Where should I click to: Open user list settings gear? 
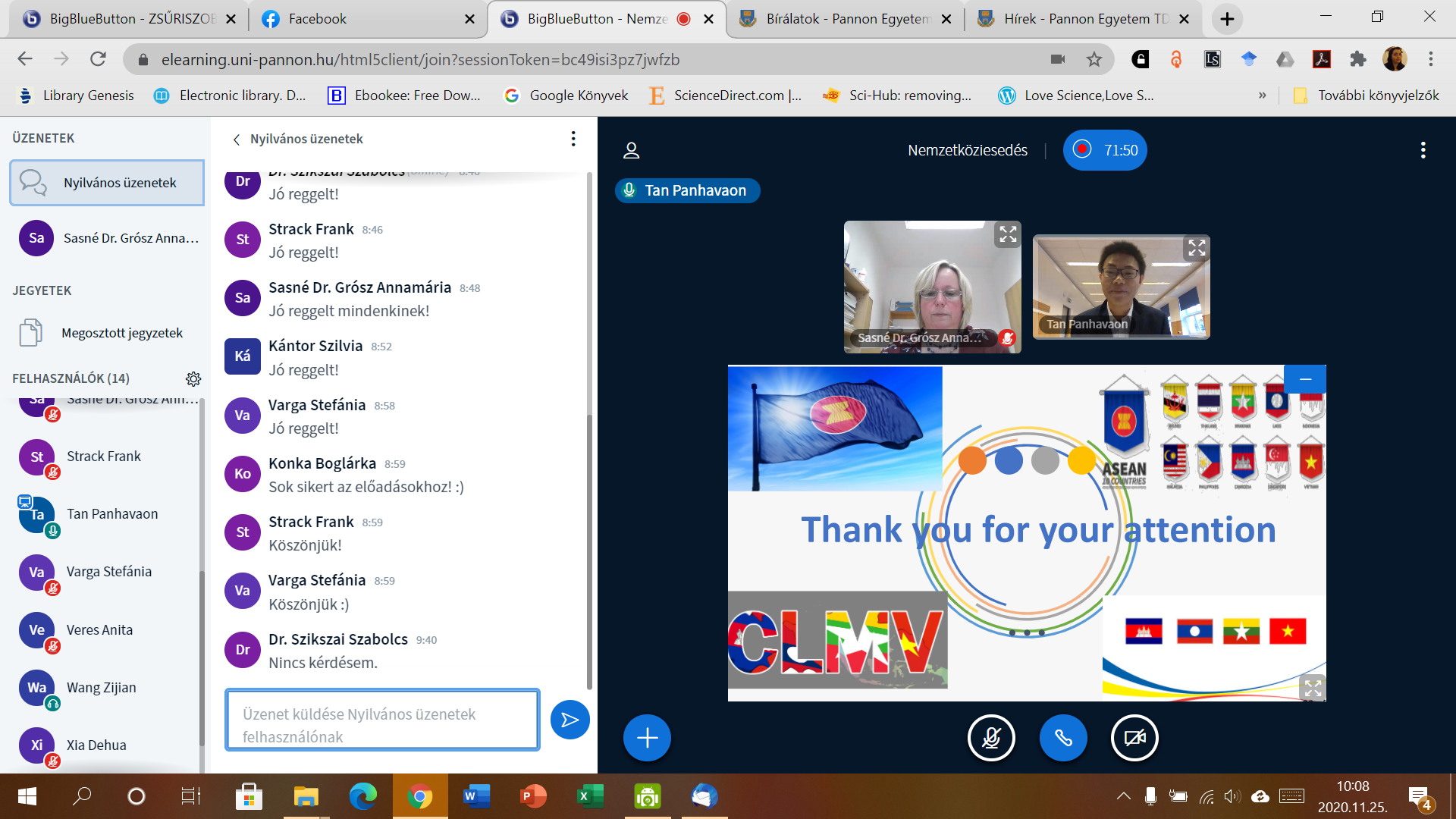[193, 378]
